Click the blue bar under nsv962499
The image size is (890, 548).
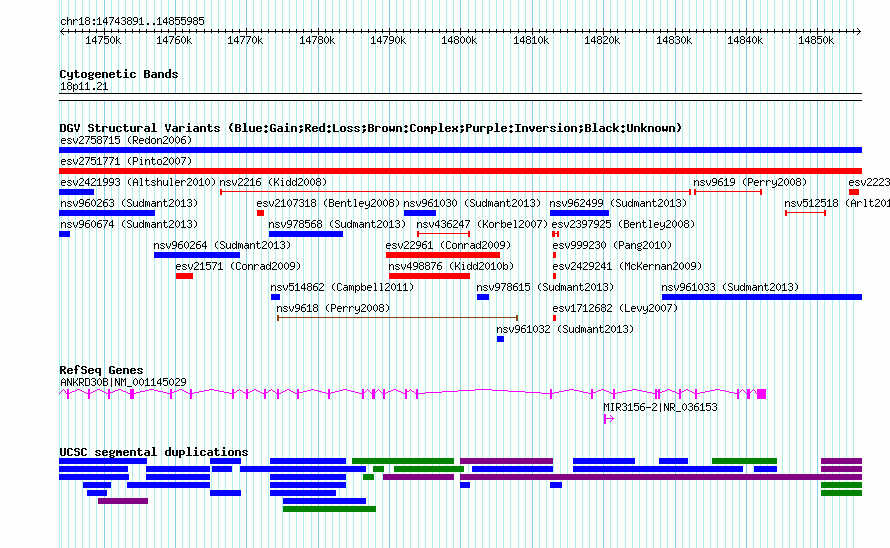pyautogui.click(x=580, y=213)
